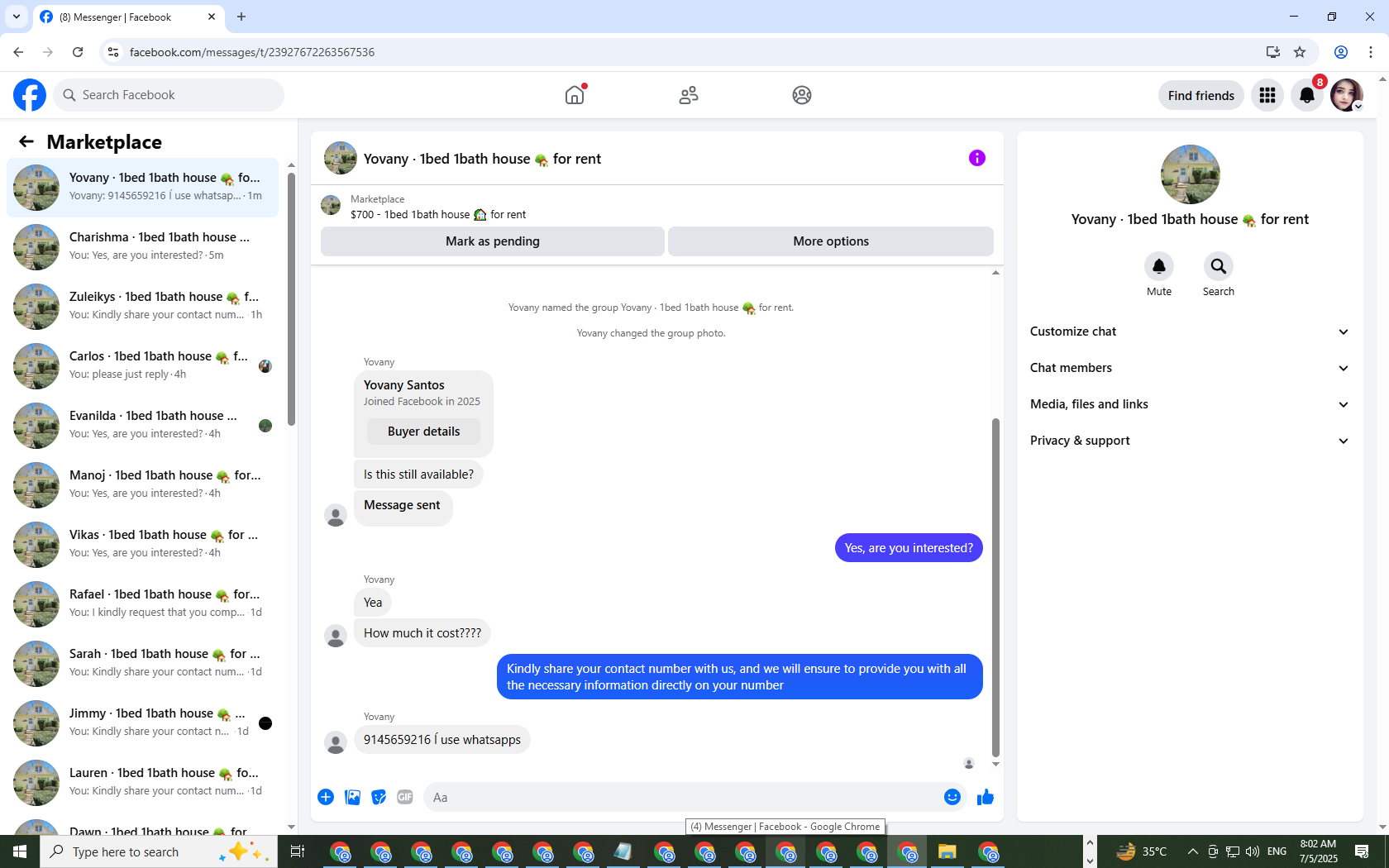
Task: Open the Friends icon in top navigation
Action: (689, 95)
